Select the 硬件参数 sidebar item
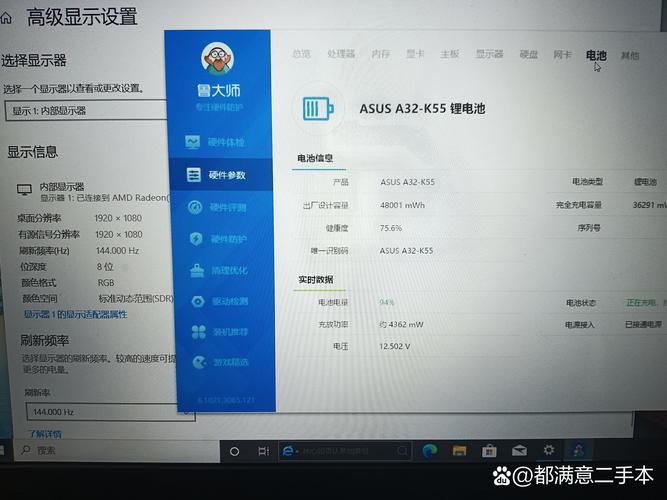The height and width of the screenshot is (500, 667). 220,174
